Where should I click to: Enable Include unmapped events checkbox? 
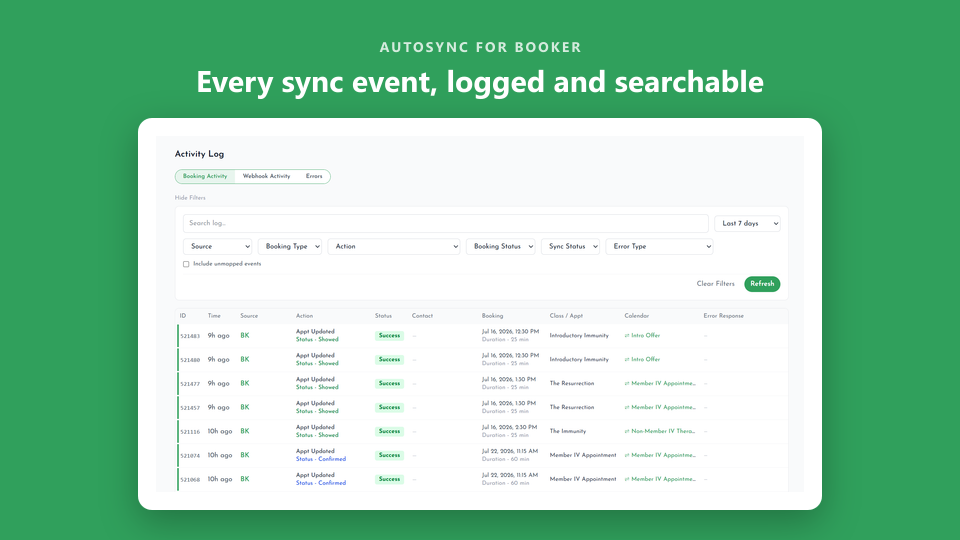[186, 264]
